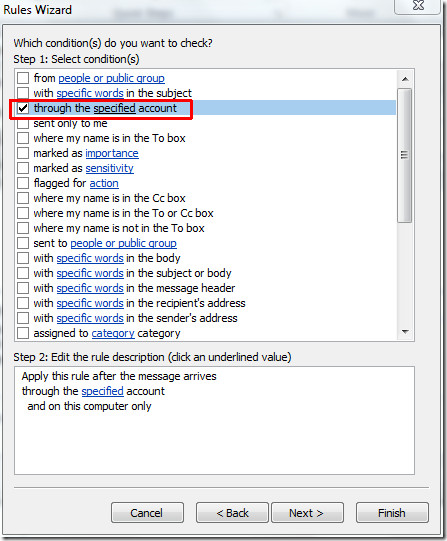This screenshot has height=541, width=447.
Task: Click 'specified' link in rule description
Action: click(102, 391)
